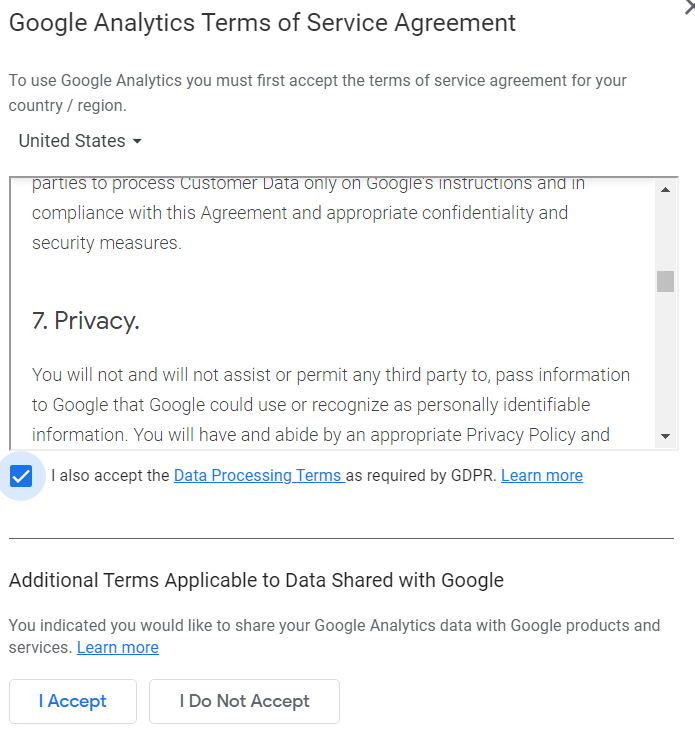The width and height of the screenshot is (695, 737).
Task: Click the 7. Privacy heading
Action: pyautogui.click(x=86, y=321)
